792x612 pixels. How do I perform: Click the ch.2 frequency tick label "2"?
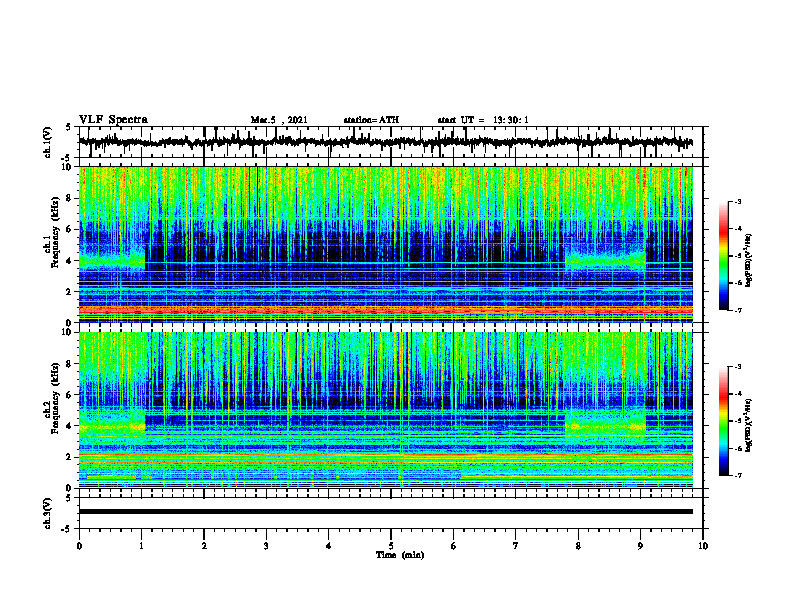click(69, 457)
